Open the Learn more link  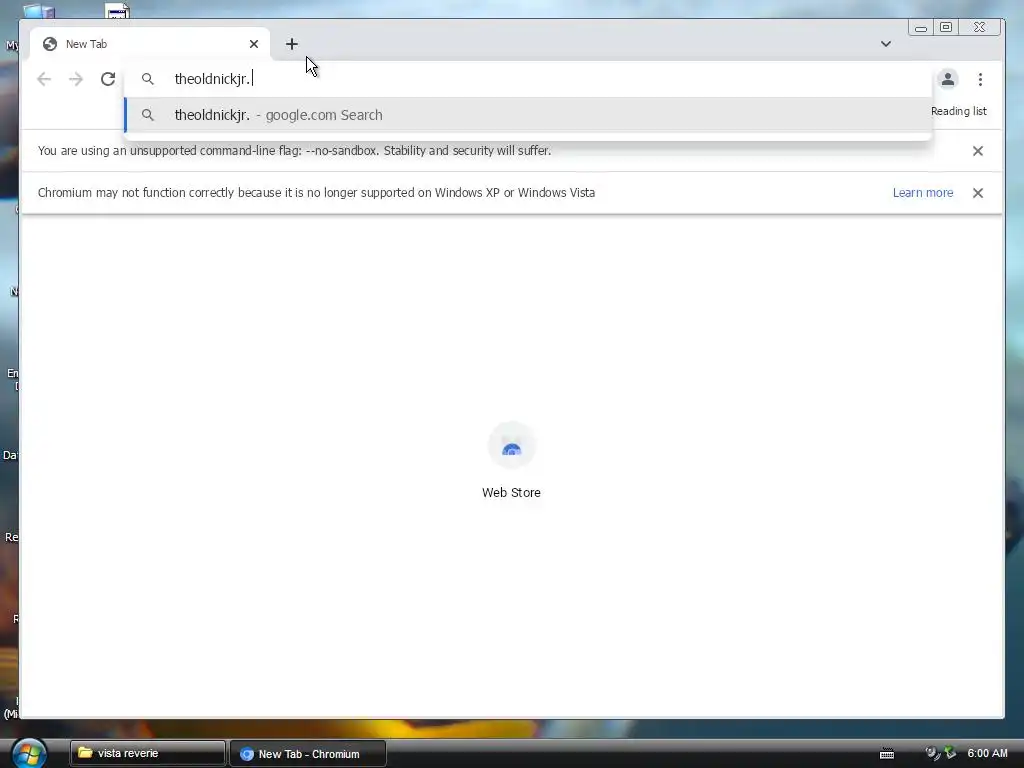point(923,193)
